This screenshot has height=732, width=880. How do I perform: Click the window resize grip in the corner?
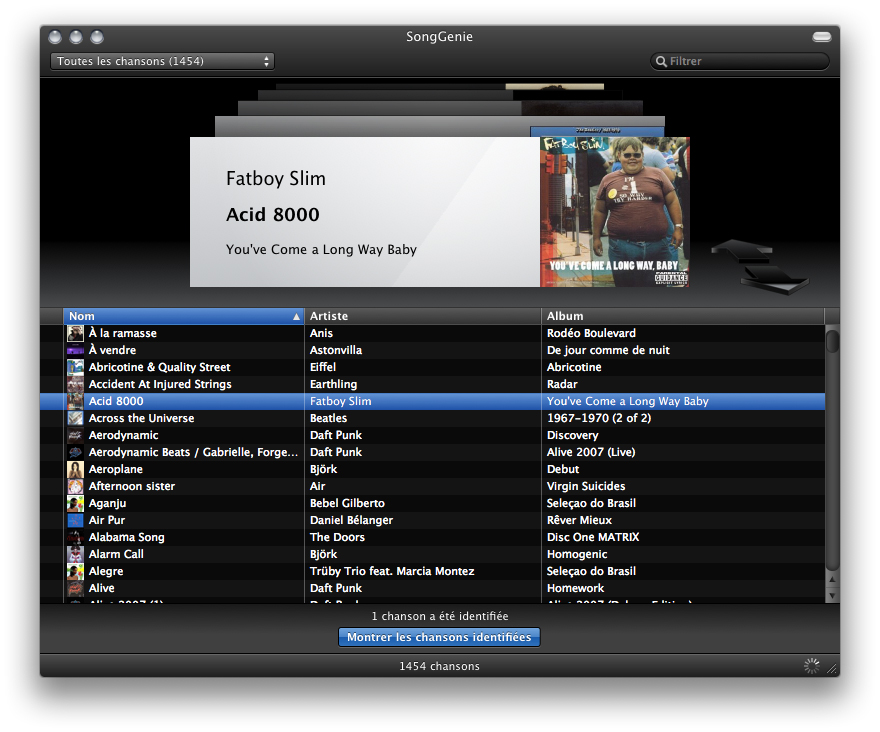click(832, 668)
